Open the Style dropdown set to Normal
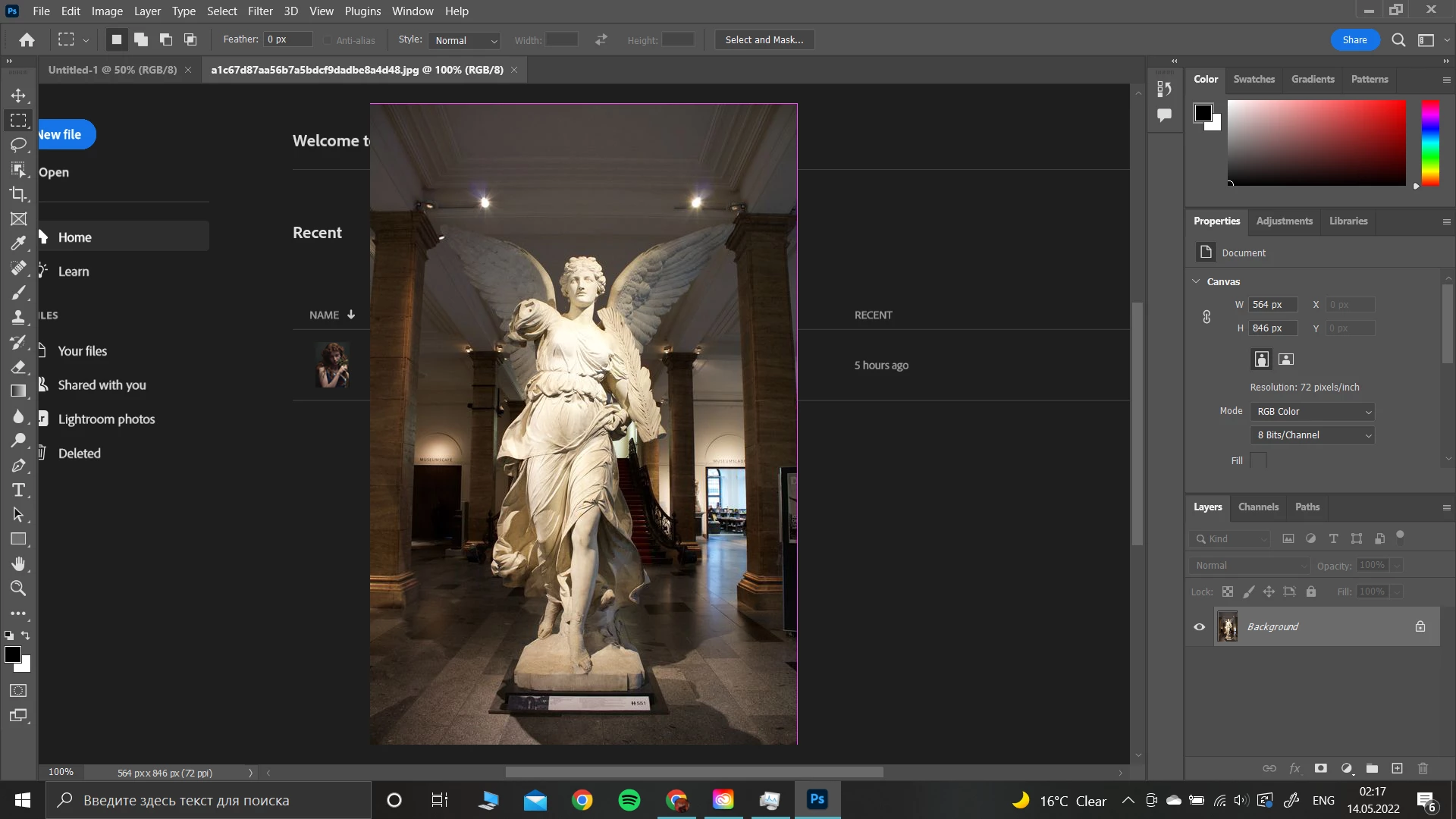Screen dimensions: 1456x819 click(x=465, y=40)
